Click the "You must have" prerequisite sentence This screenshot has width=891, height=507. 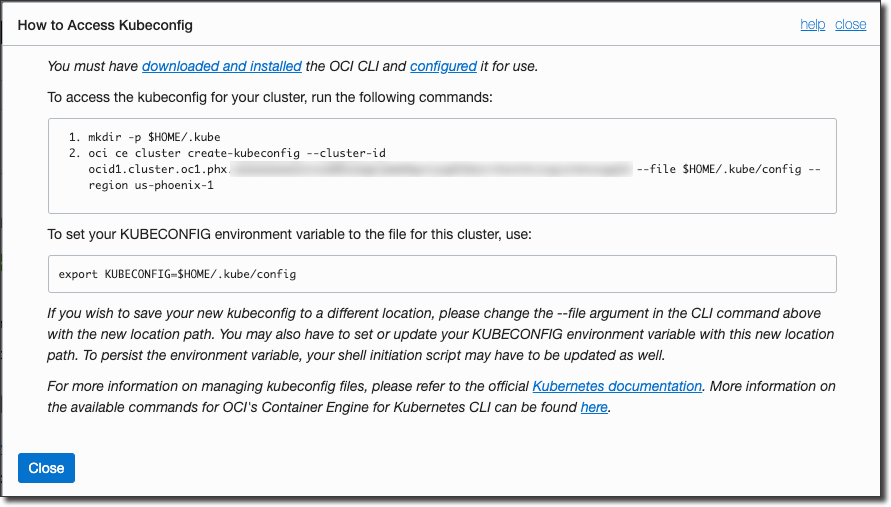(94, 66)
